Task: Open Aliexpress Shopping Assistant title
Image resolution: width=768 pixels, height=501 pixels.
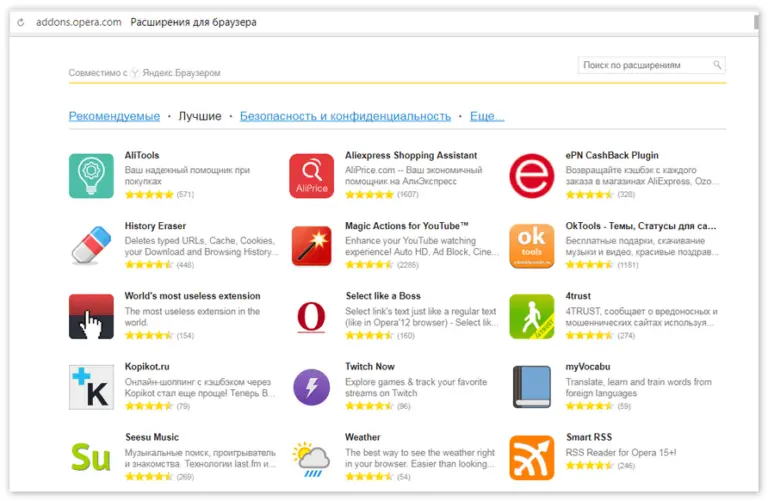Action: click(x=411, y=155)
